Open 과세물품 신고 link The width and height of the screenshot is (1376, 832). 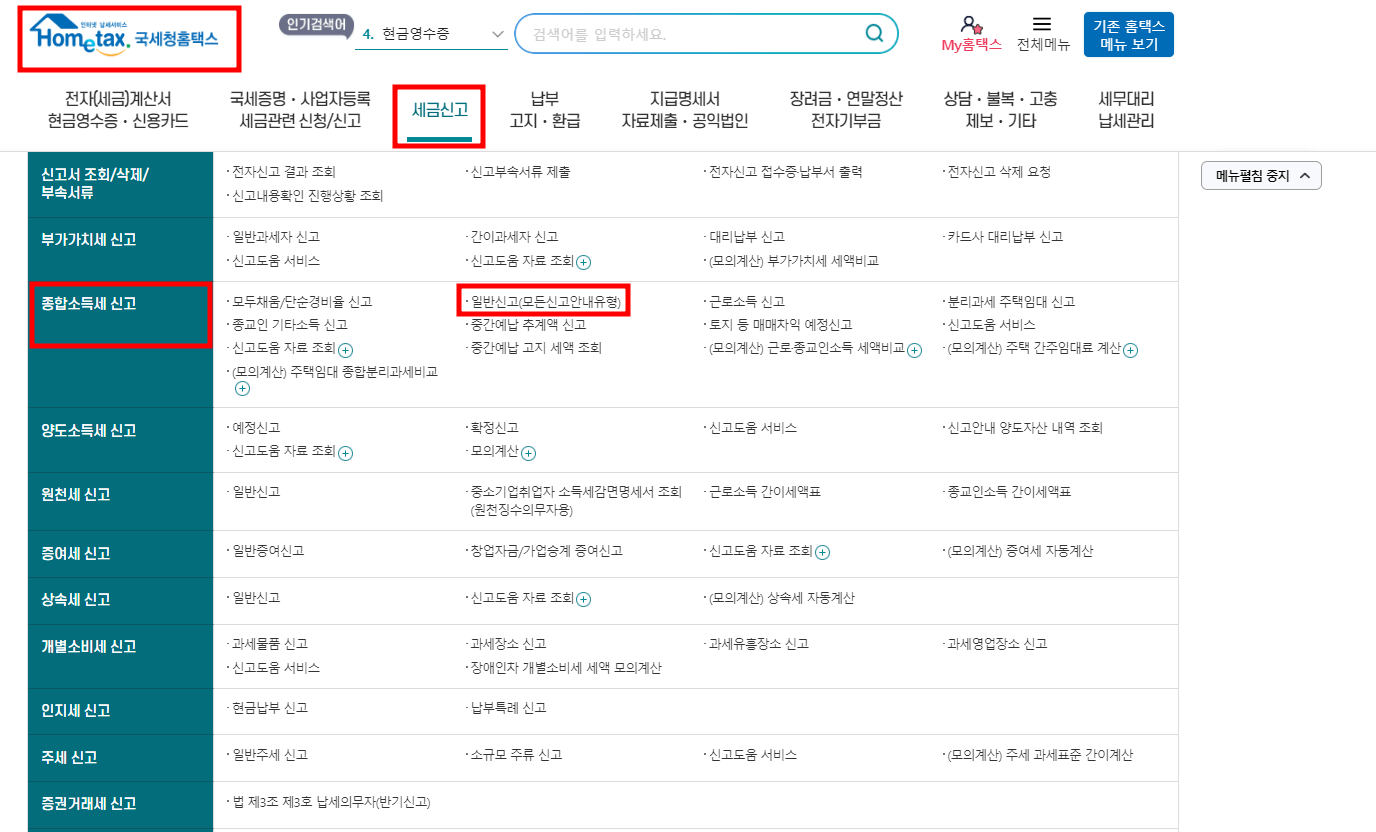(268, 644)
